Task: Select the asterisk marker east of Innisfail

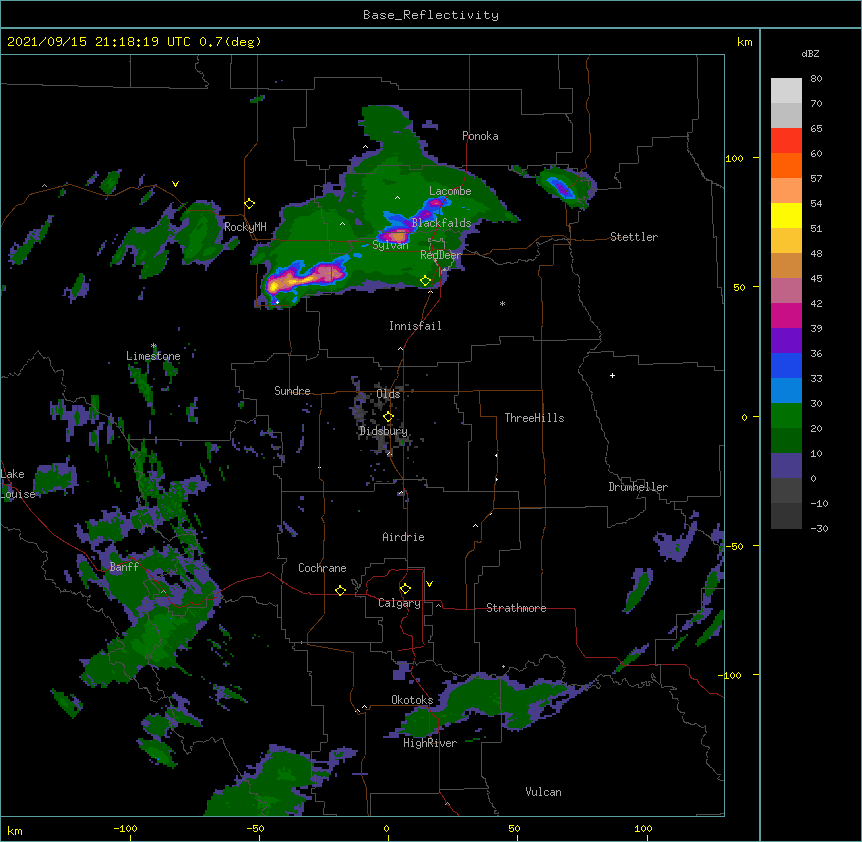Action: [x=502, y=303]
